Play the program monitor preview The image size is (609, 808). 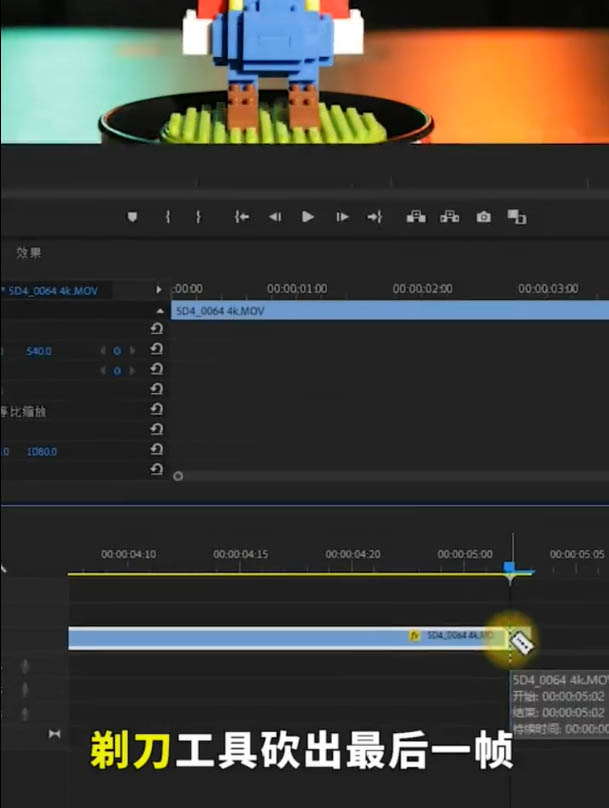tap(308, 217)
